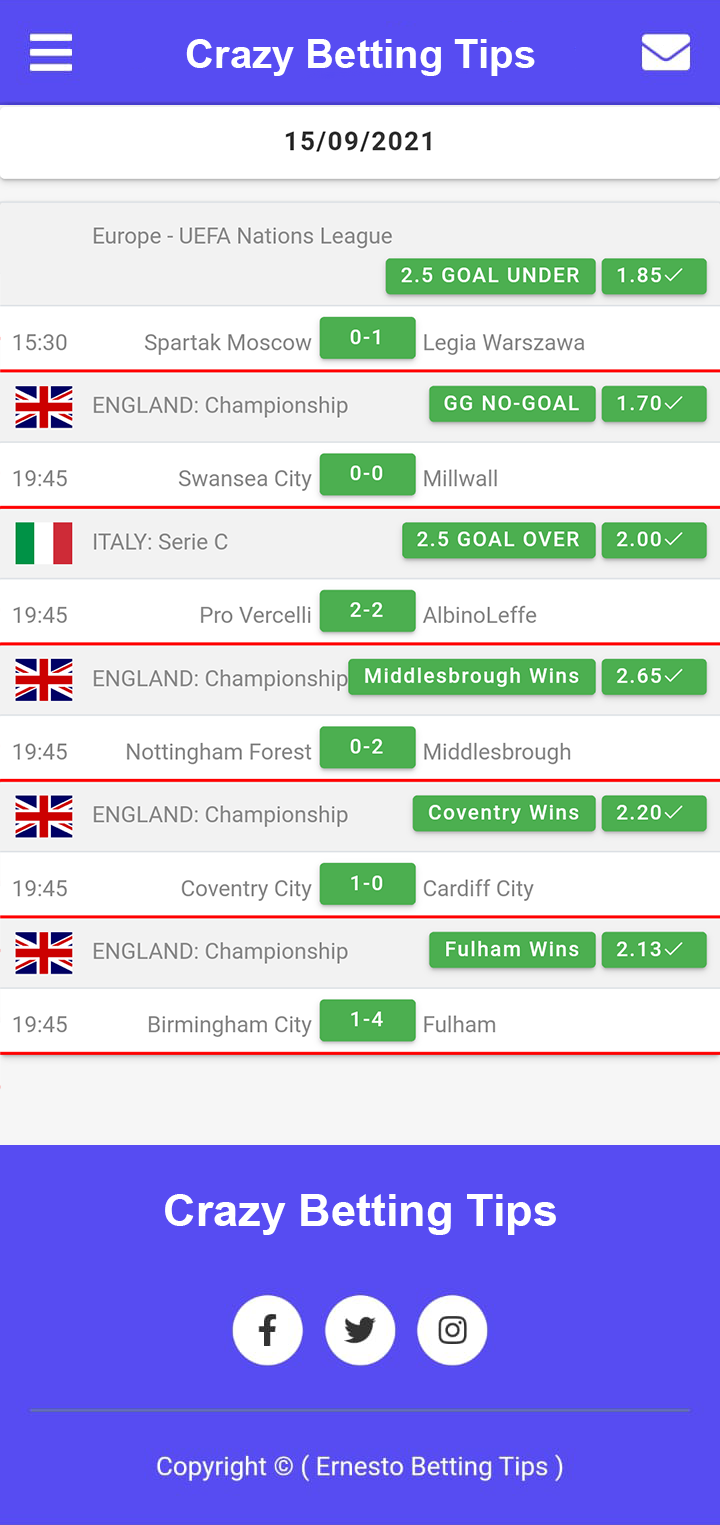Tap the UK flag beside Fulham Wins tip

tap(44, 953)
